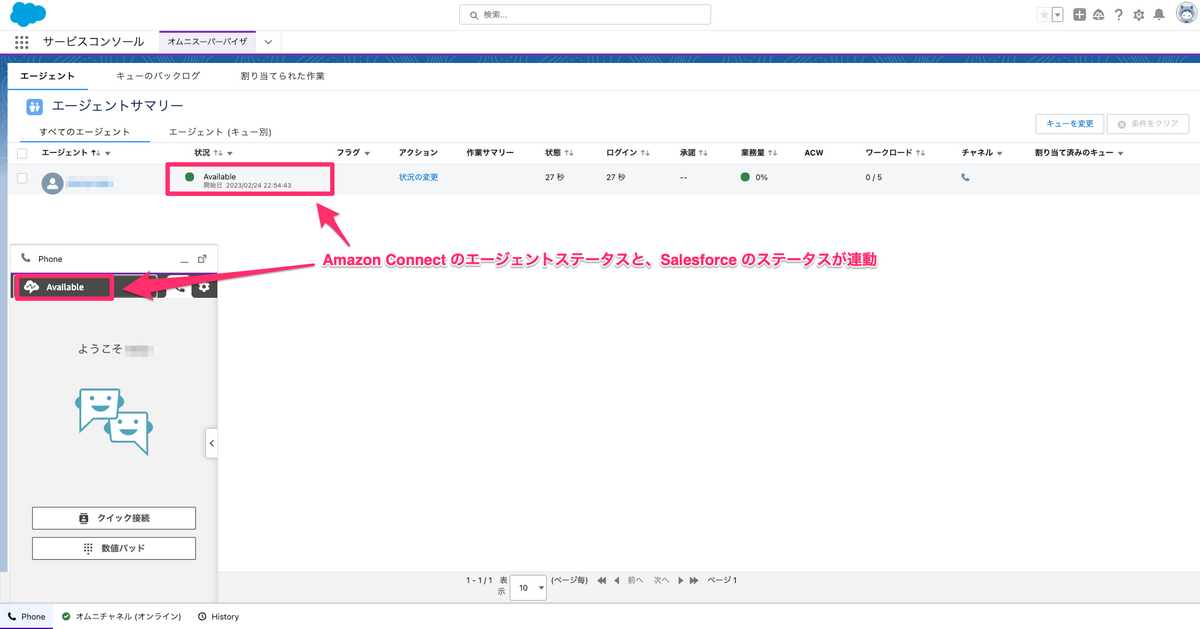Open Phone utility bar item

27,617
